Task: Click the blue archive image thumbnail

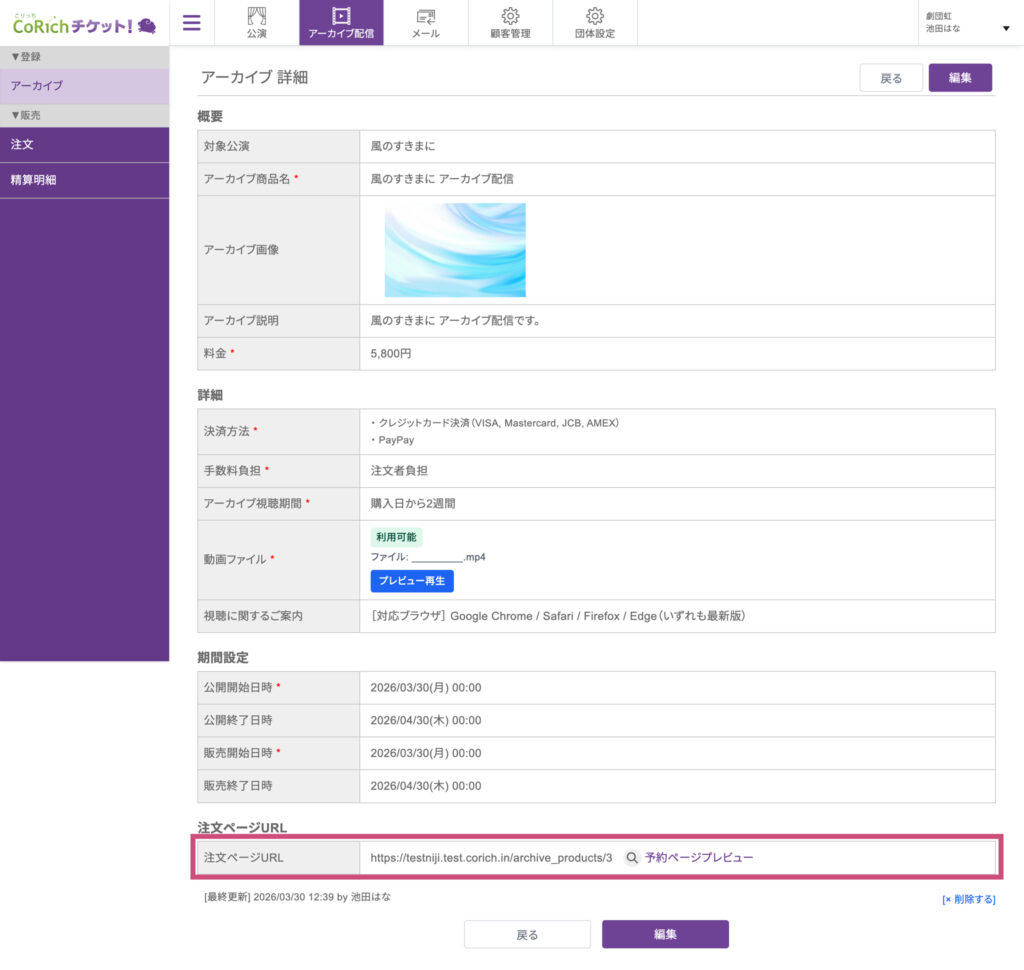Action: pos(455,250)
